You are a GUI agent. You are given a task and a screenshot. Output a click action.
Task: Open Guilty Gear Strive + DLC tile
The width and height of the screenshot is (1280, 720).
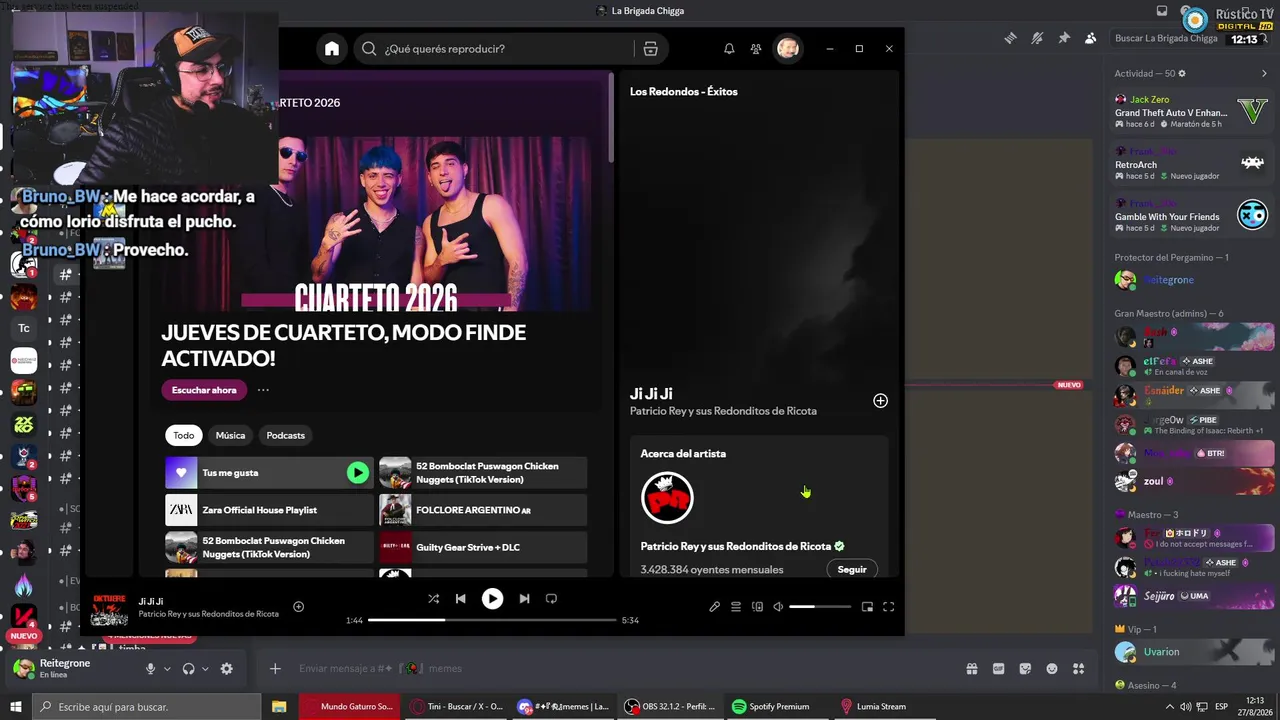483,547
